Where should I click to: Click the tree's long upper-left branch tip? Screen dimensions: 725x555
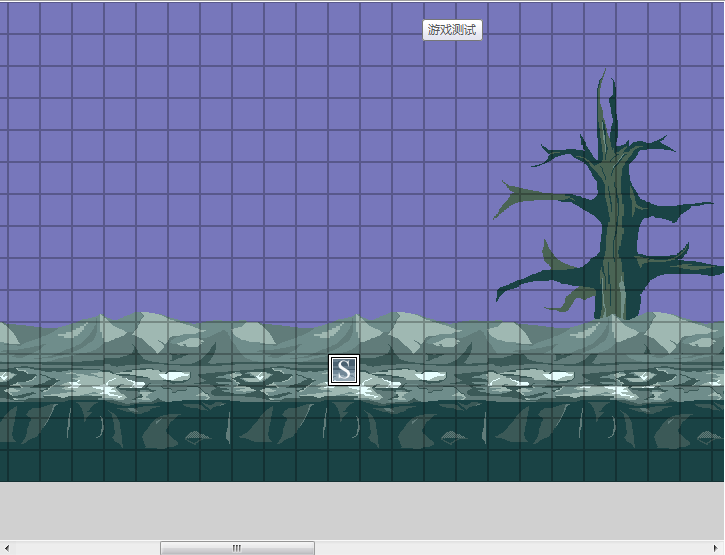pos(498,214)
